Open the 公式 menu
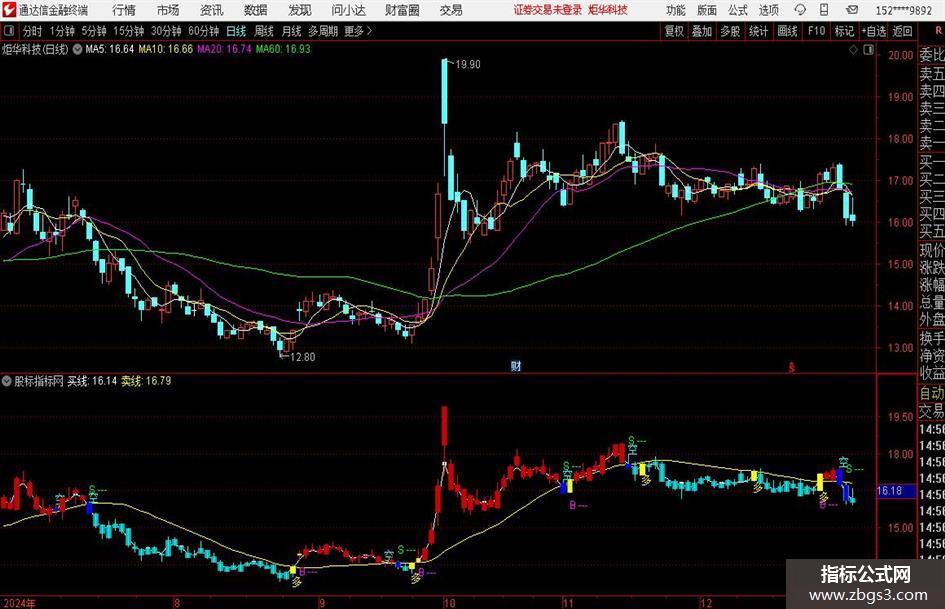Screen dimensions: 945x609 738,10
